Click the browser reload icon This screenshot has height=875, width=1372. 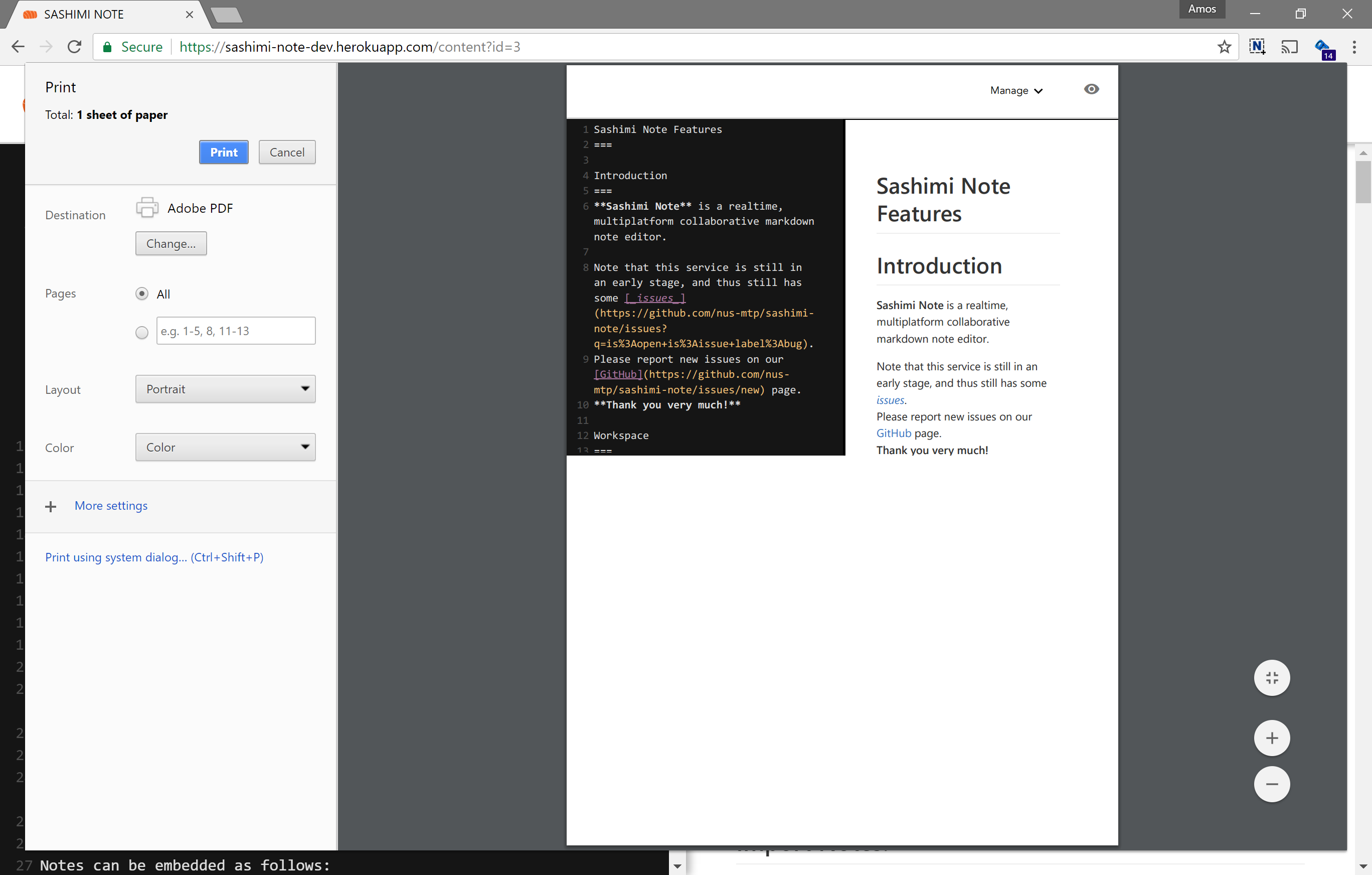pyautogui.click(x=75, y=47)
